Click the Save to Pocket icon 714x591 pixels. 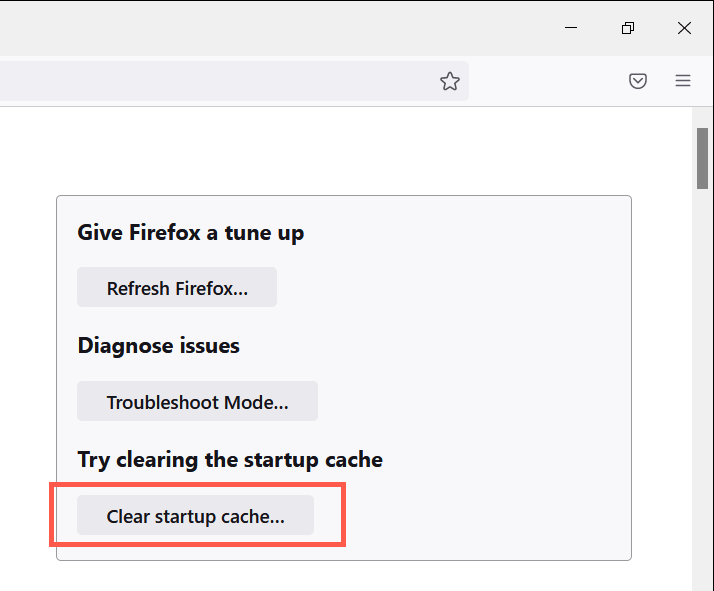[638, 81]
